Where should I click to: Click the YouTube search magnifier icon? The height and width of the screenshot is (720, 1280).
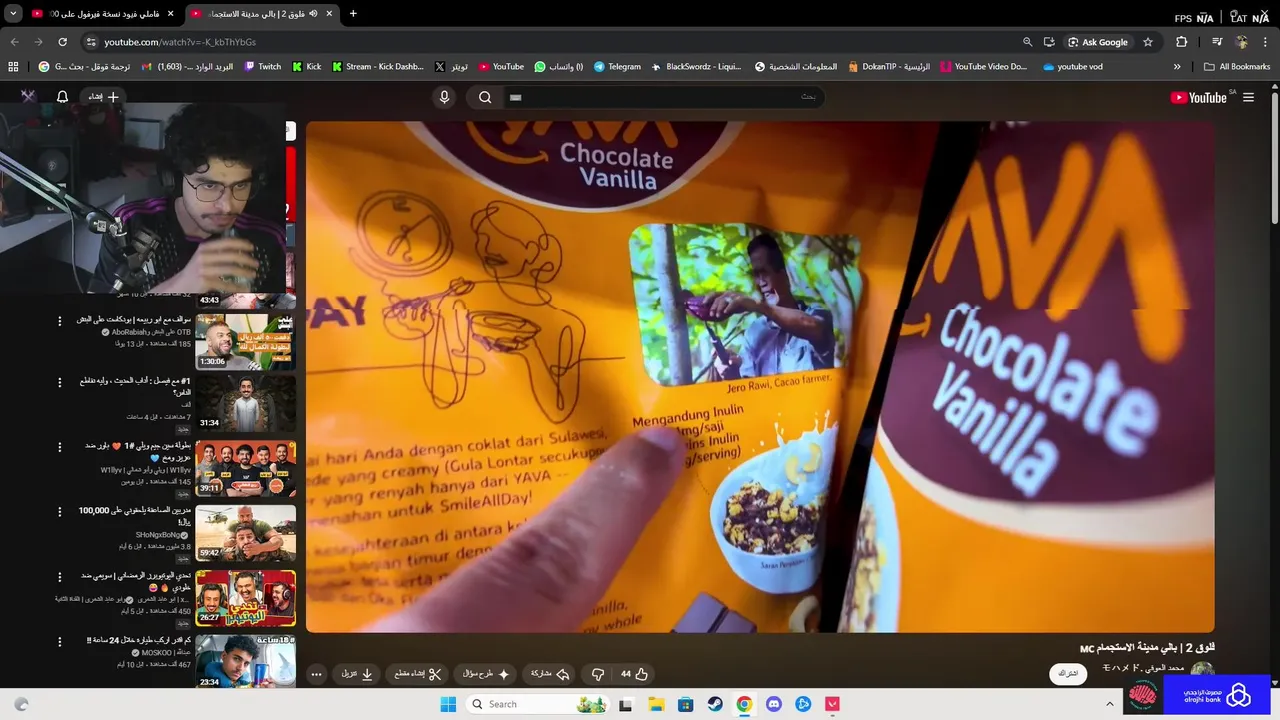click(485, 97)
